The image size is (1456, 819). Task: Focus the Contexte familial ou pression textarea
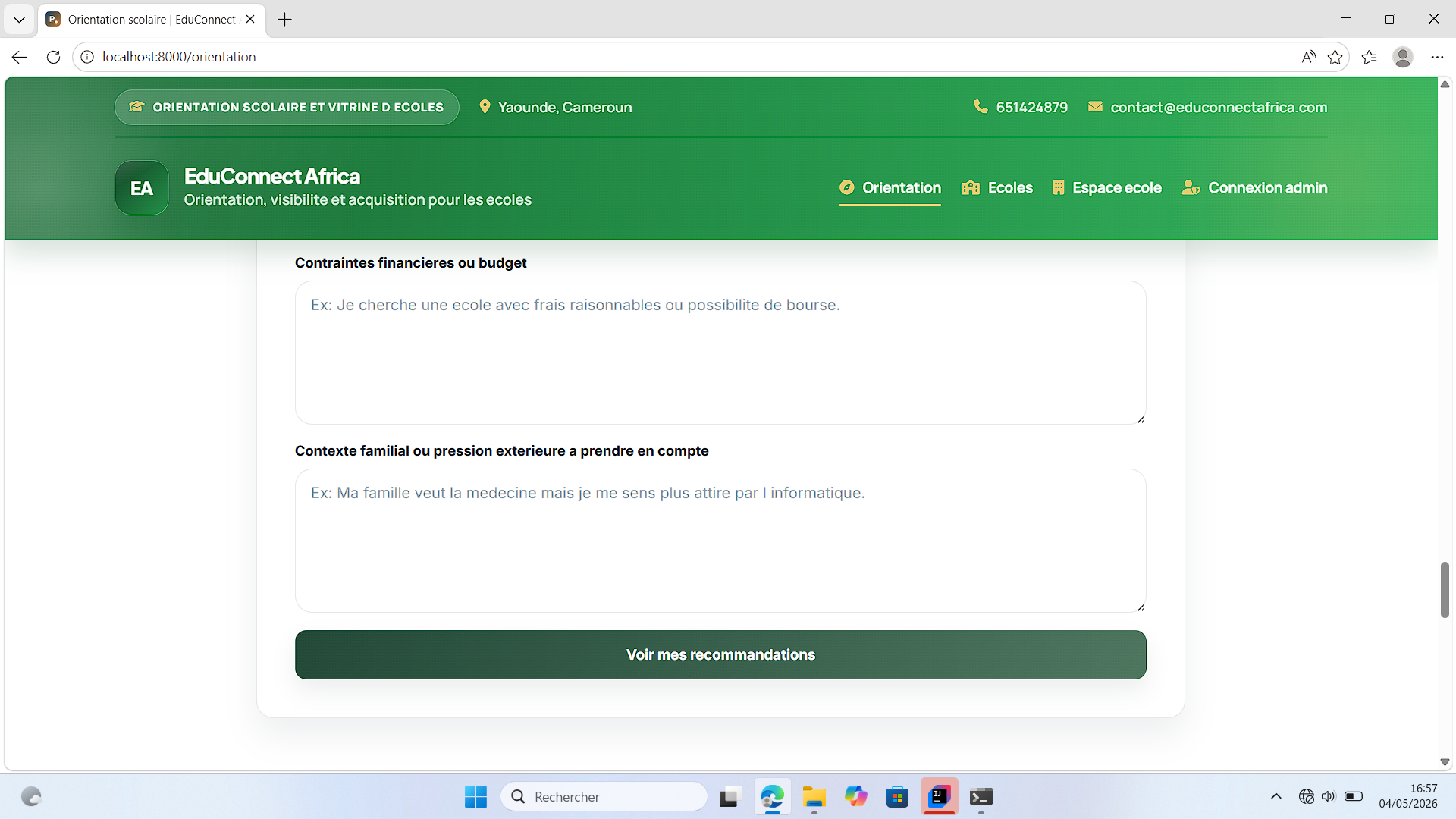(720, 541)
